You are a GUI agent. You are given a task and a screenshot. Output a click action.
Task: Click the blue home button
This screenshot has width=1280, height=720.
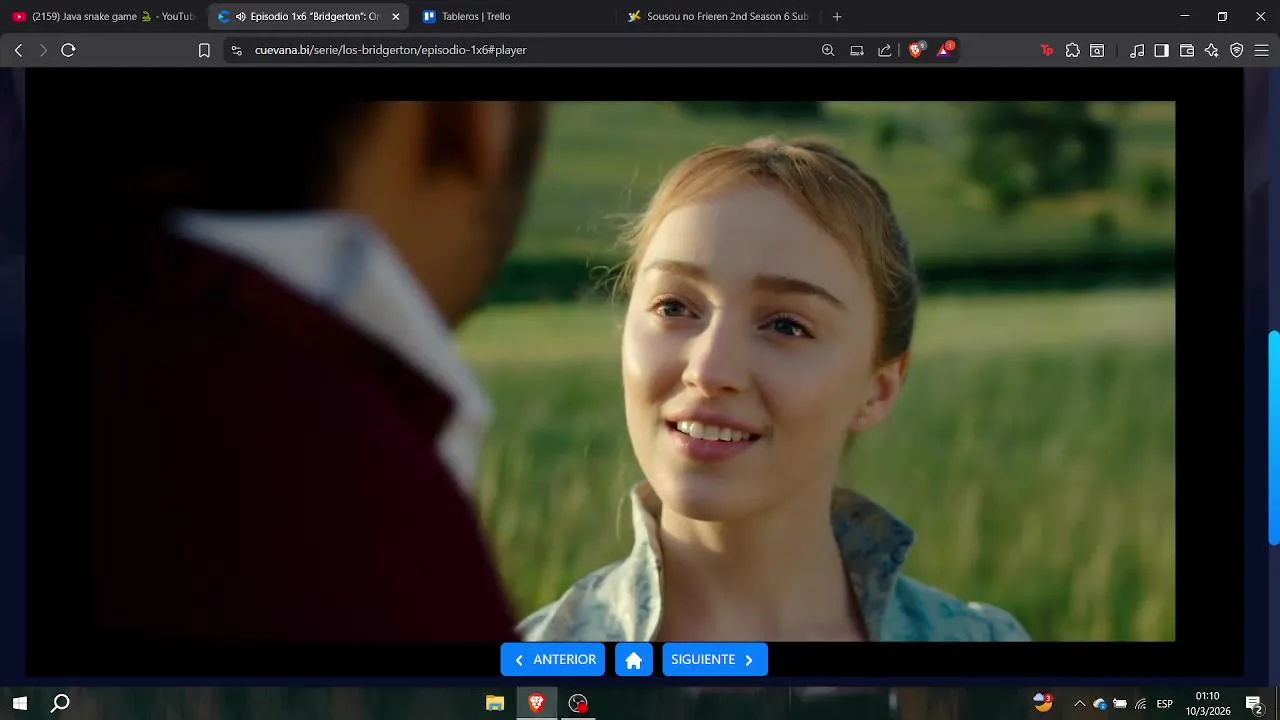pos(634,659)
